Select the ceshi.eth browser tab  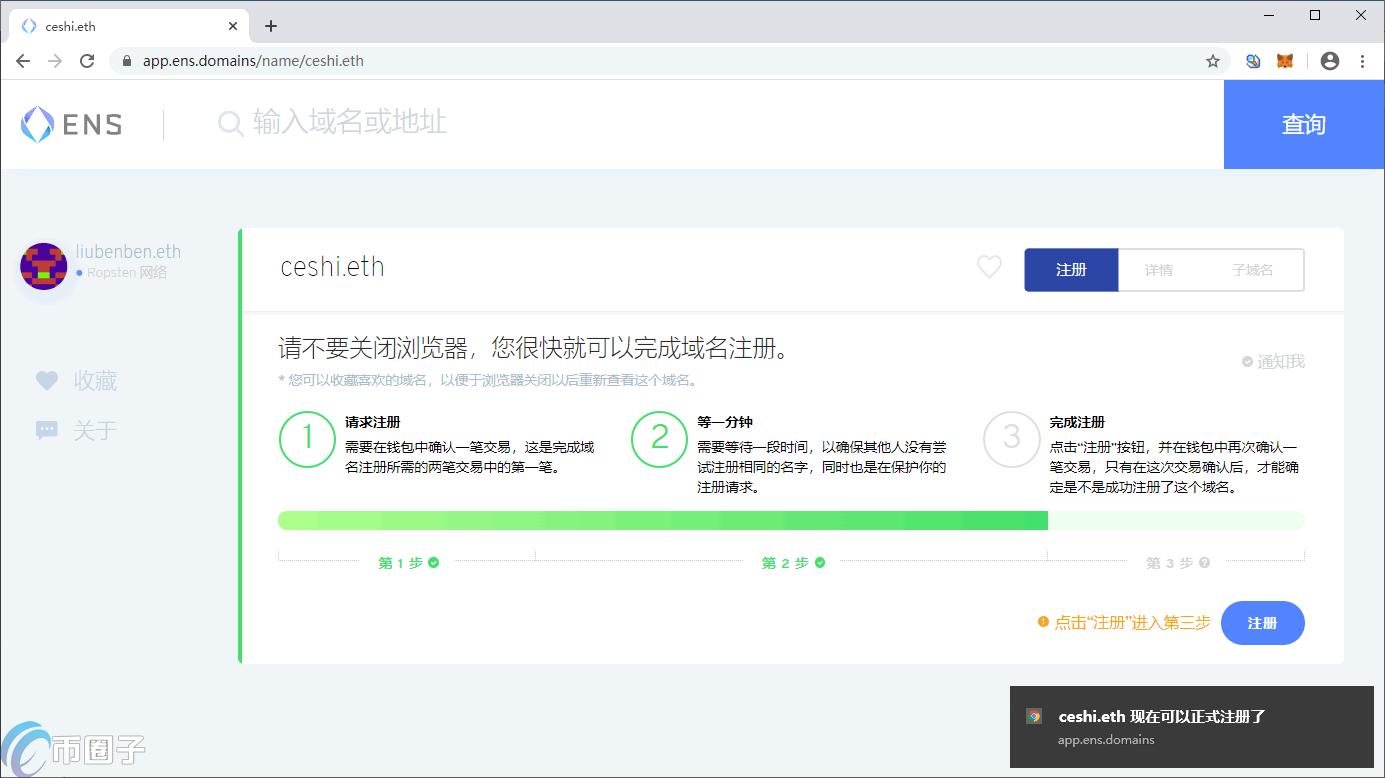[x=128, y=26]
